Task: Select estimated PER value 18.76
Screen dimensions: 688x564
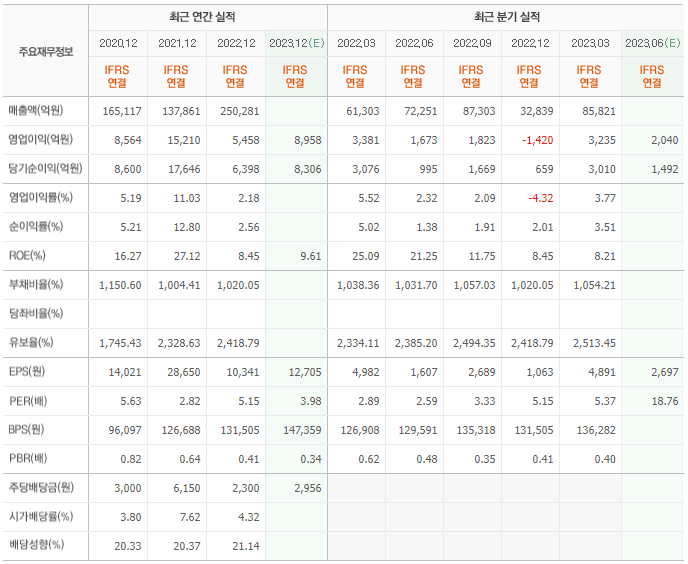Action: pos(665,401)
